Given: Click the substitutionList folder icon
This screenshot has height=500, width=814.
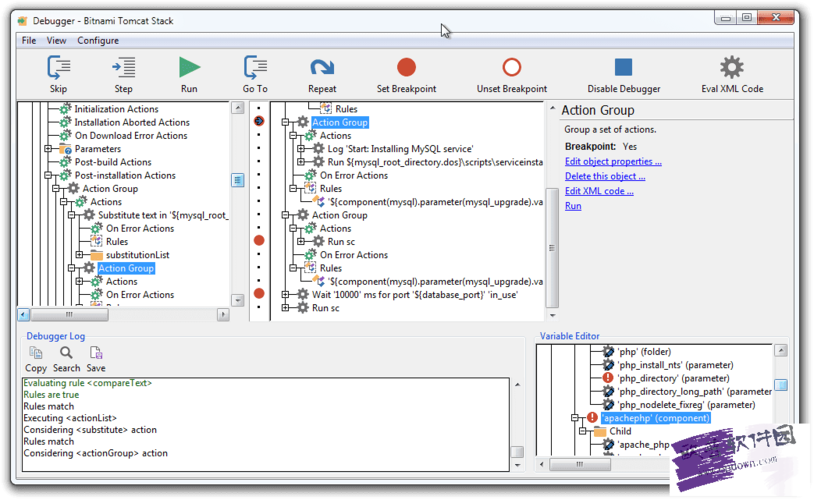Looking at the screenshot, I should [97, 255].
